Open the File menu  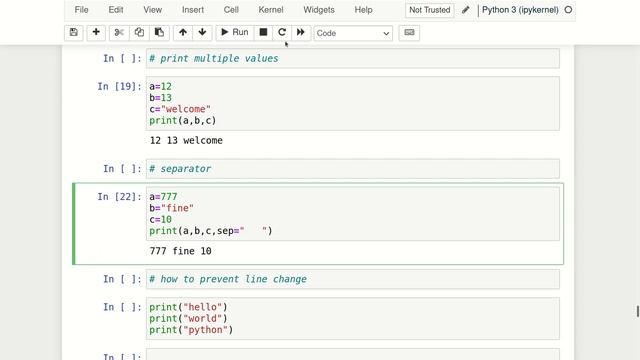(x=82, y=10)
